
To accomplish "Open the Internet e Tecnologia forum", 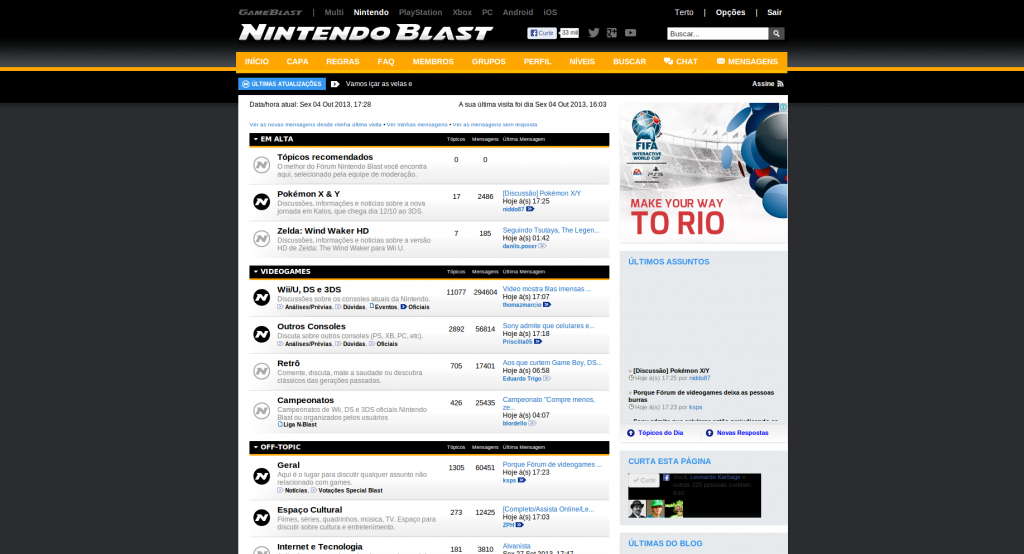I will (x=319, y=547).
